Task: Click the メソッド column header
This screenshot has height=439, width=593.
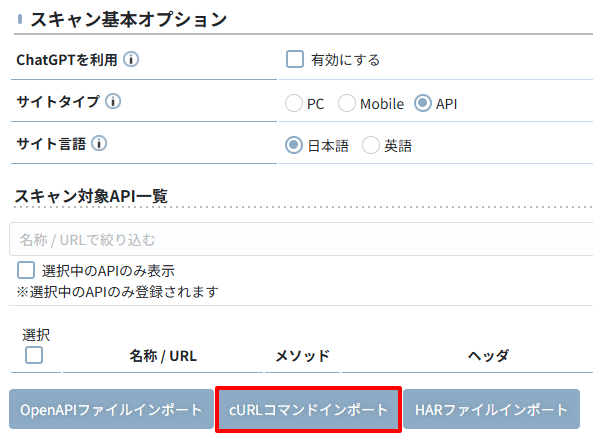Action: click(303, 356)
